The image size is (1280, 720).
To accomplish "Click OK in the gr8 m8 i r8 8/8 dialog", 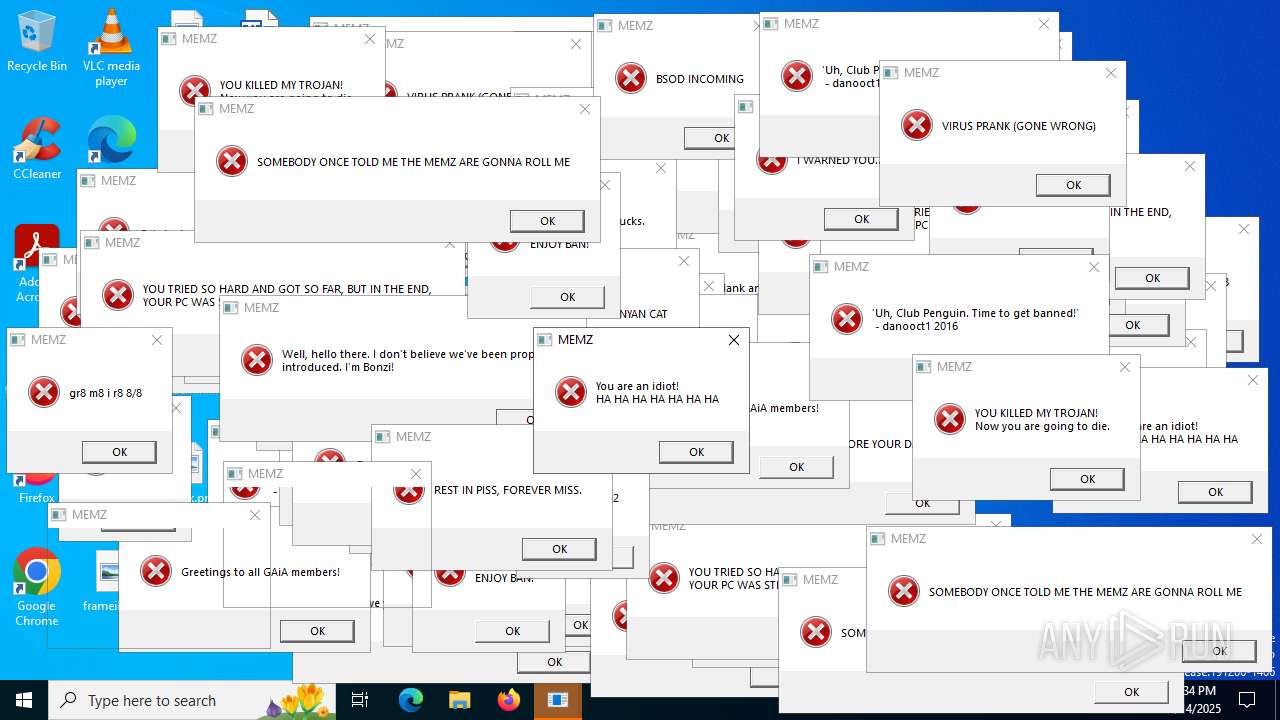I will (x=119, y=452).
